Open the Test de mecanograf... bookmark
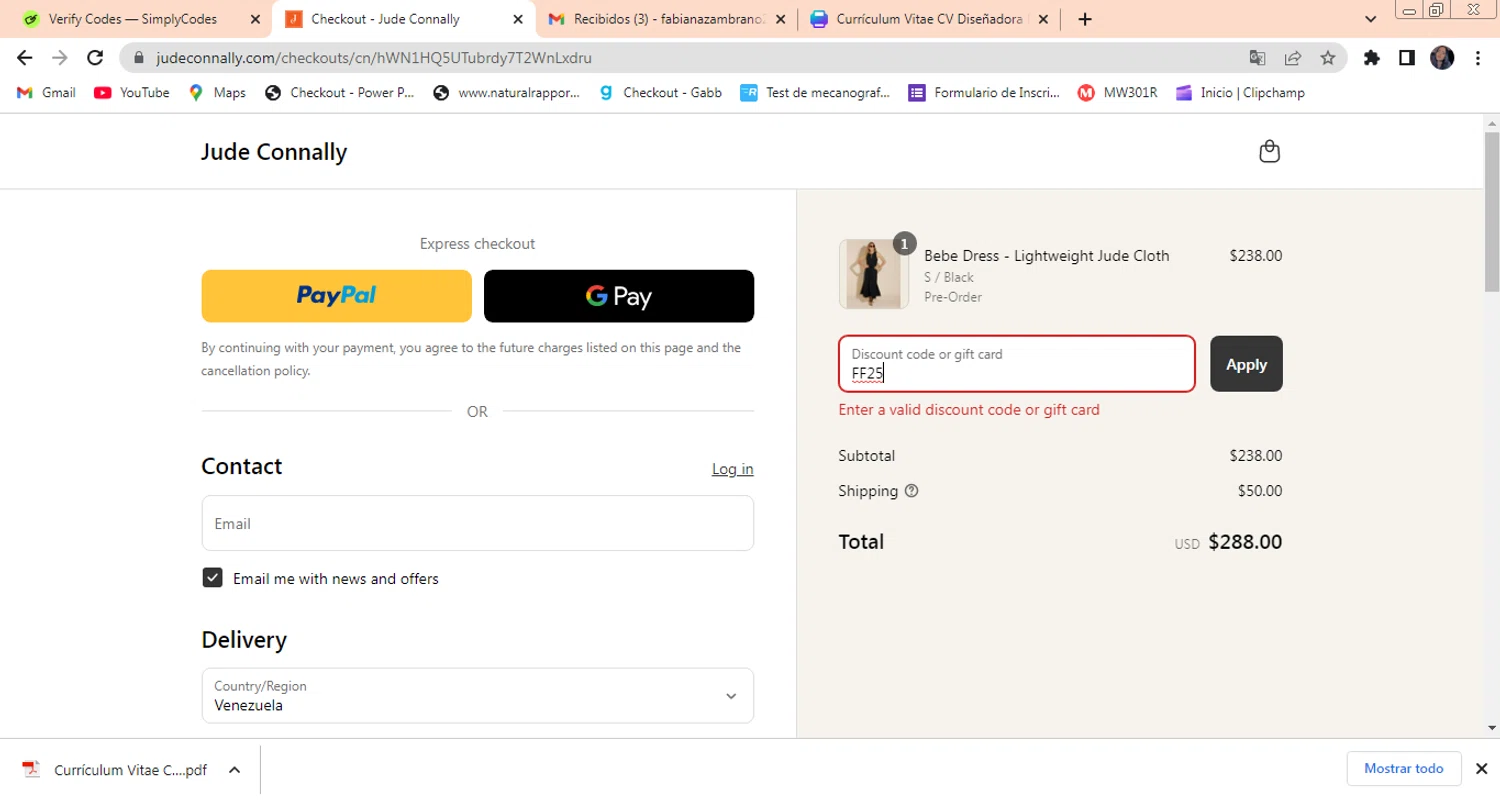This screenshot has width=1500, height=800. click(x=815, y=93)
